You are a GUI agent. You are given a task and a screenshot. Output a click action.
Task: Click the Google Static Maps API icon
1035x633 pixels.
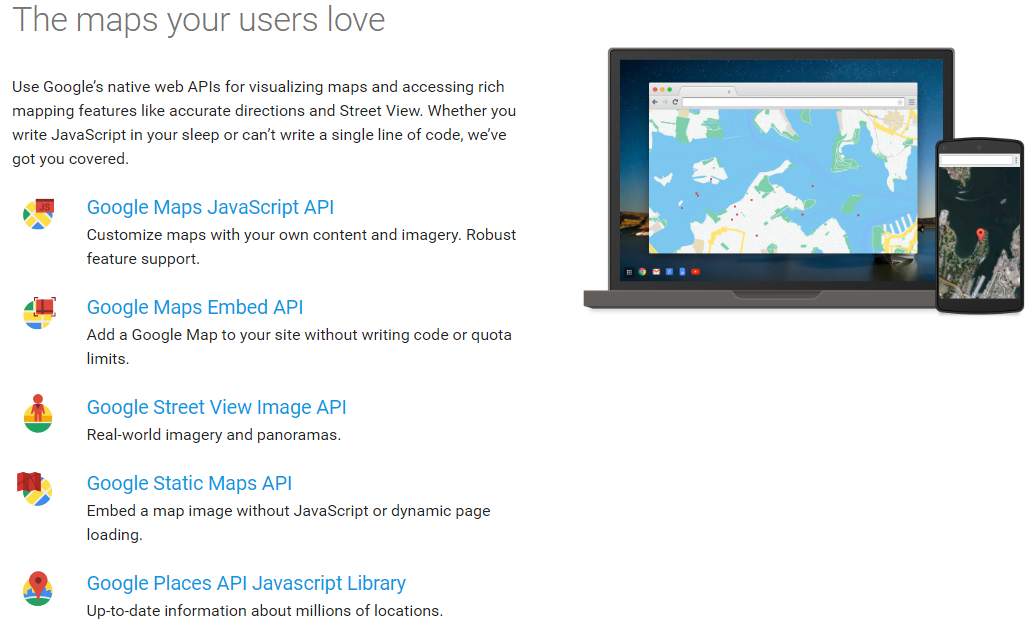(34, 489)
